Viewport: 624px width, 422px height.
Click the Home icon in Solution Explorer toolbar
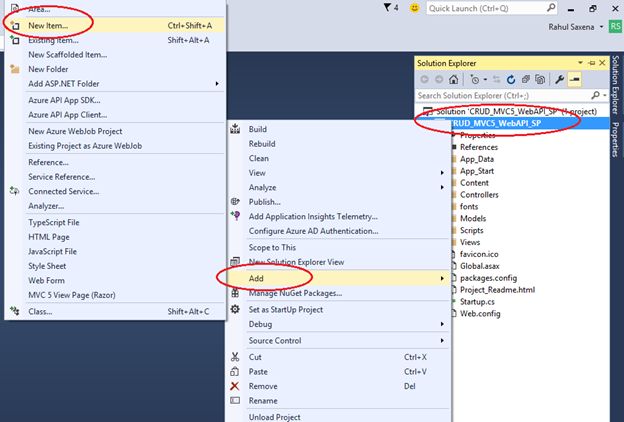coord(453,80)
